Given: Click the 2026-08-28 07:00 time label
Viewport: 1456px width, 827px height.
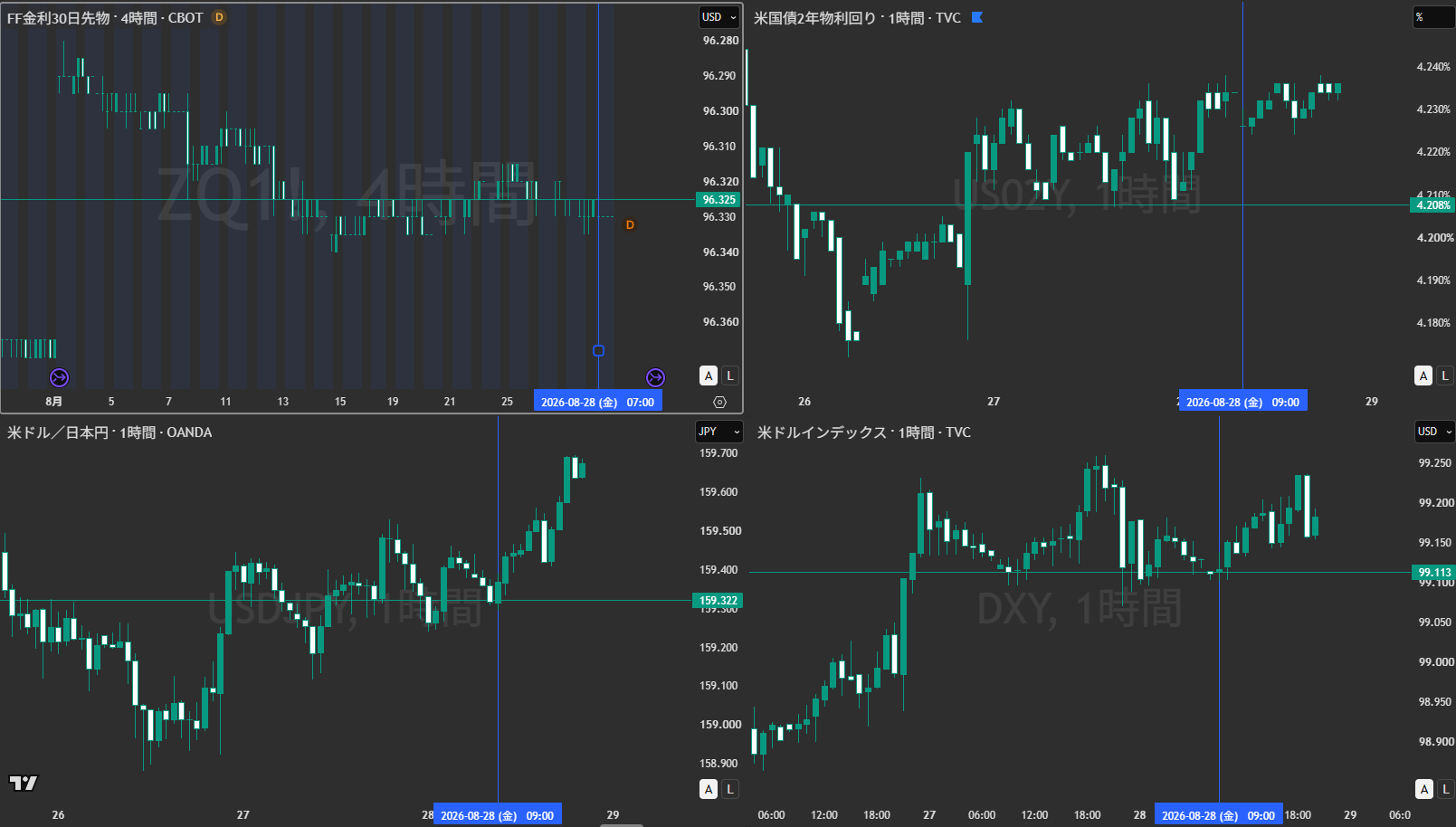Looking at the screenshot, I should (x=597, y=402).
